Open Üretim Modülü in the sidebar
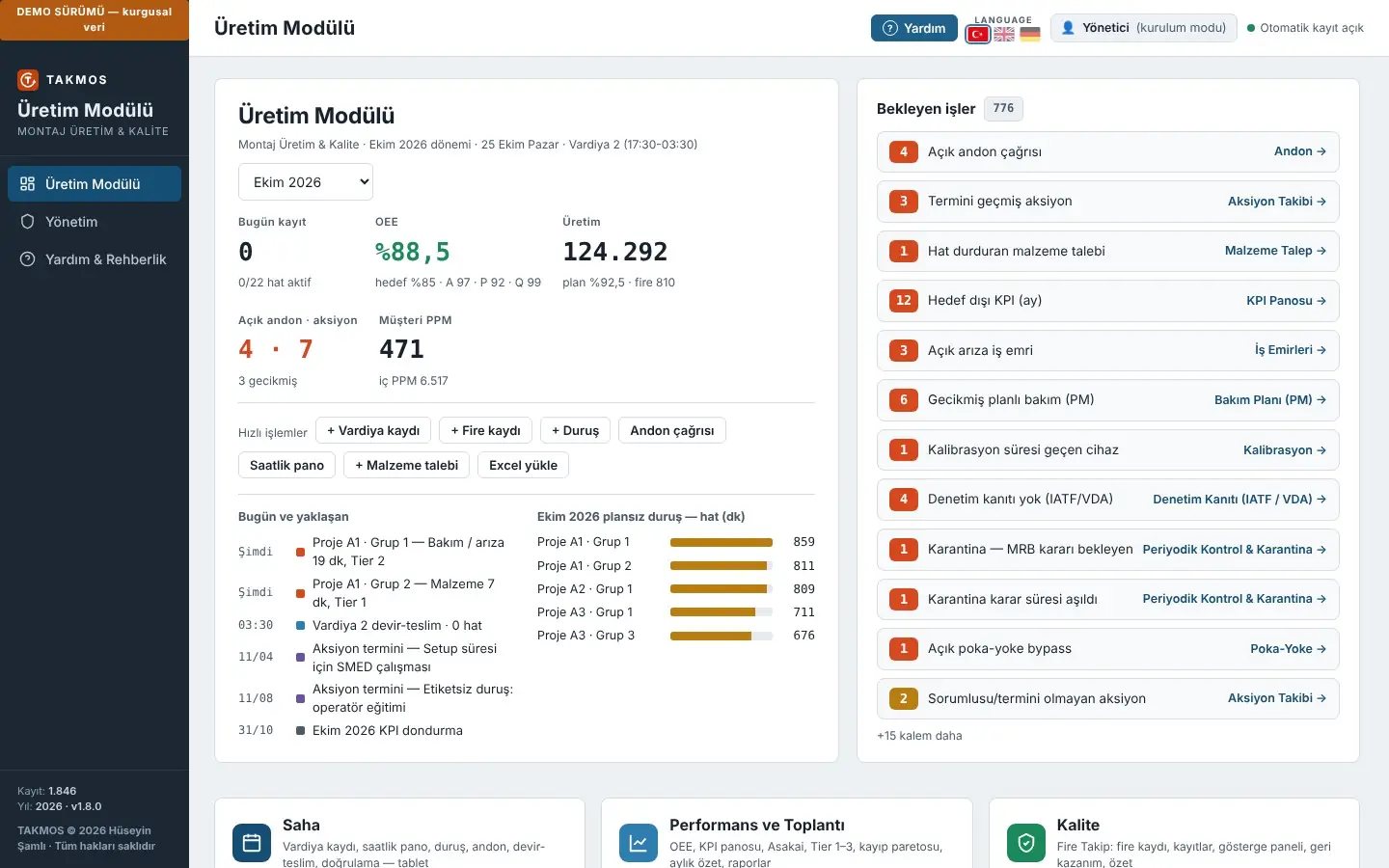 95,184
